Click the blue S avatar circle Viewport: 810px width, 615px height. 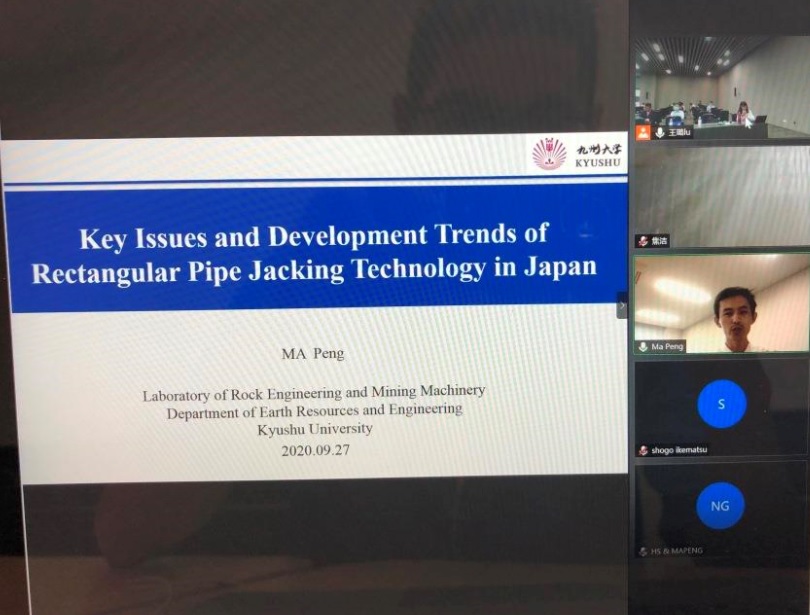721,404
